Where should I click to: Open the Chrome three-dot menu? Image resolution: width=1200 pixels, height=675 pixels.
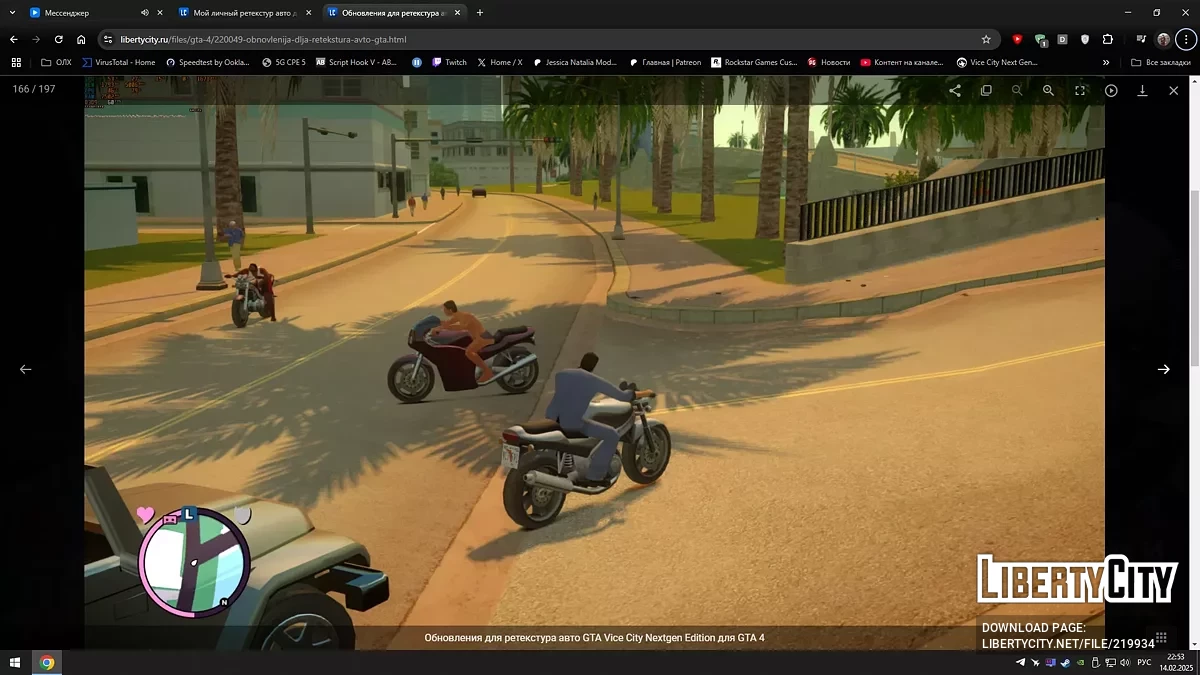coord(1186,39)
